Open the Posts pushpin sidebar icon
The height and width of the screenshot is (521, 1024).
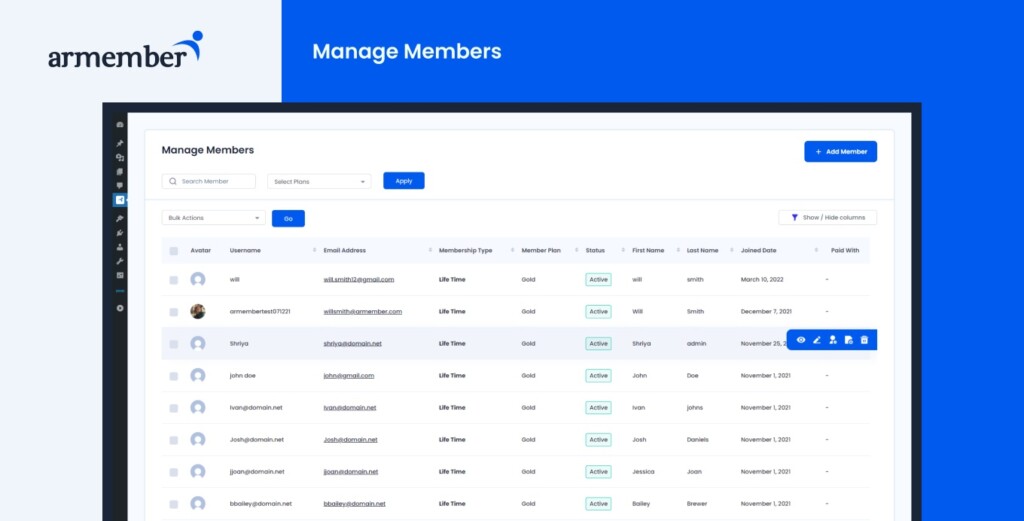(120, 143)
